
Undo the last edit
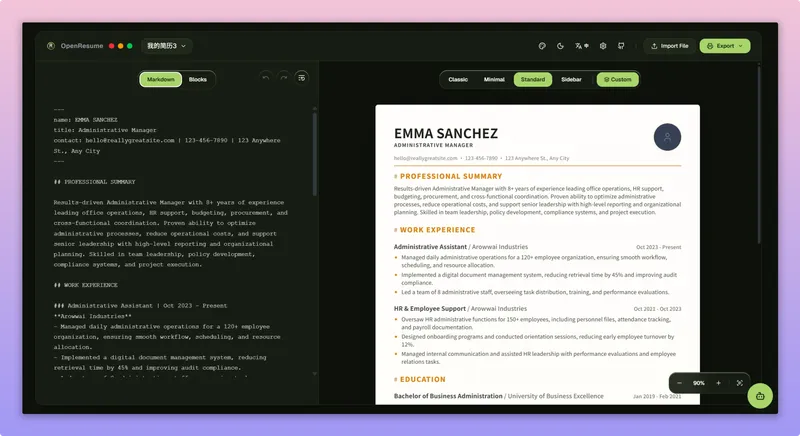click(x=265, y=78)
